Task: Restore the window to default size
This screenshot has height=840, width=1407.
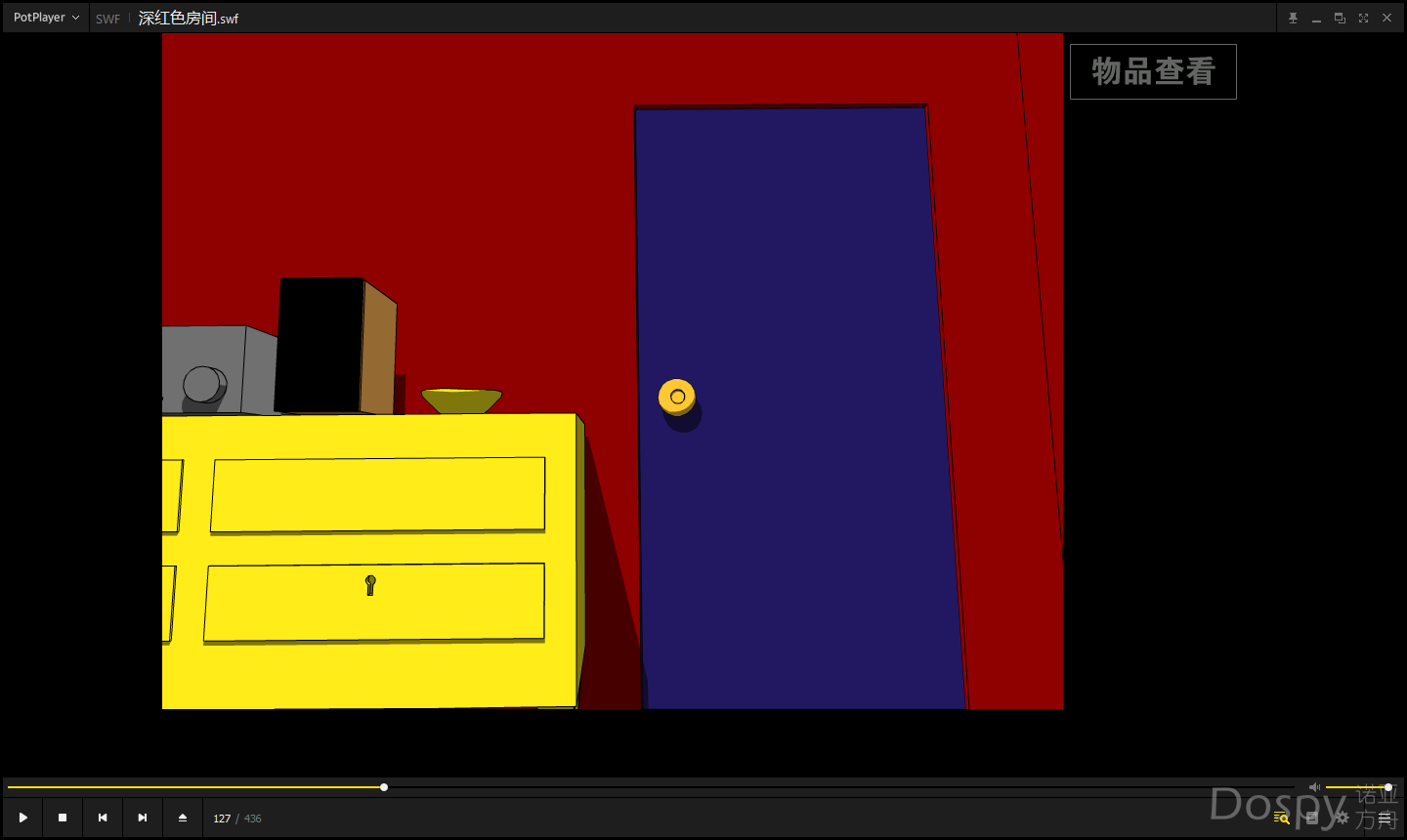Action: (x=1340, y=18)
